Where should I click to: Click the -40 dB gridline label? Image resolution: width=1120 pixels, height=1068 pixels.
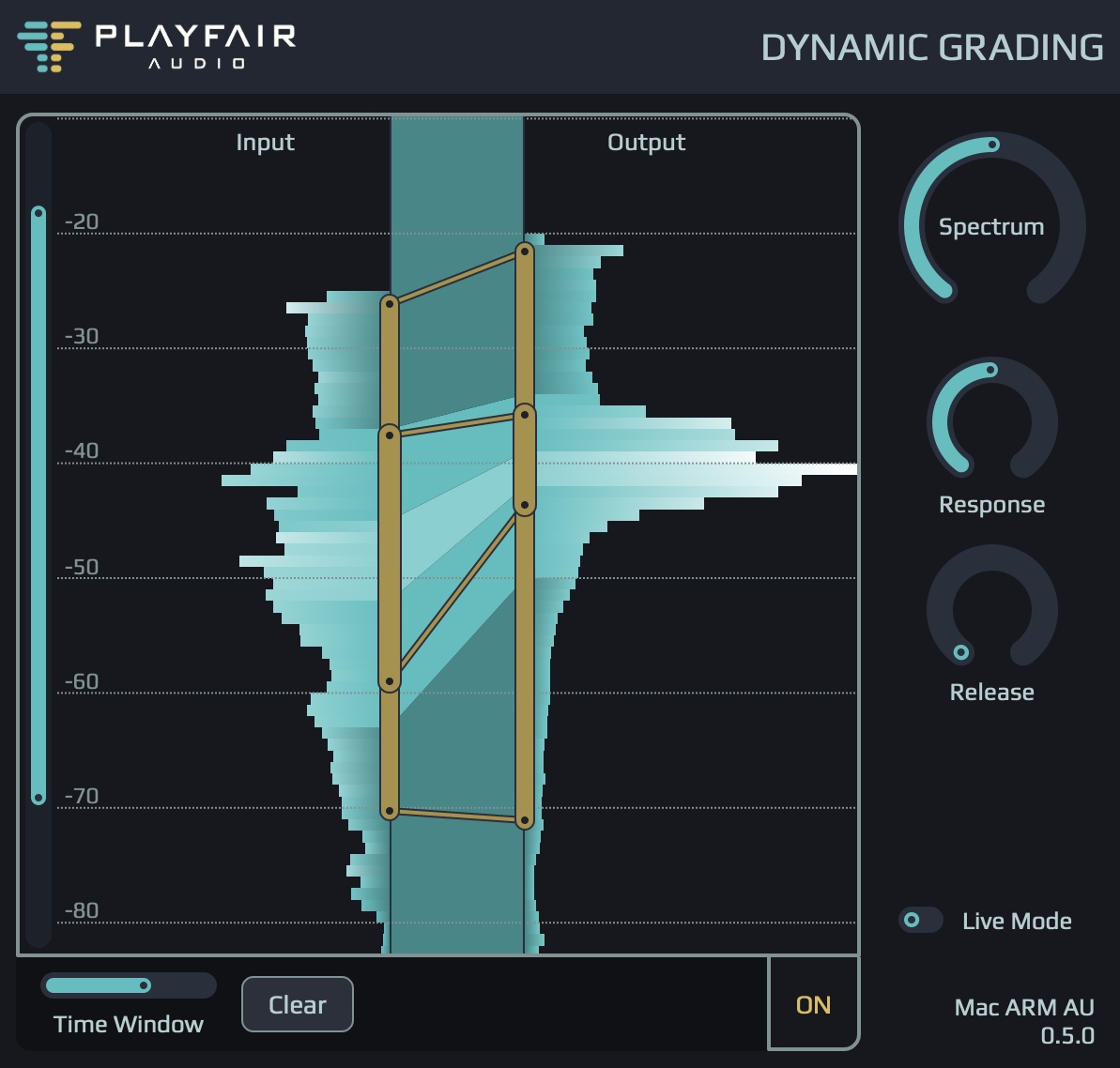click(83, 450)
